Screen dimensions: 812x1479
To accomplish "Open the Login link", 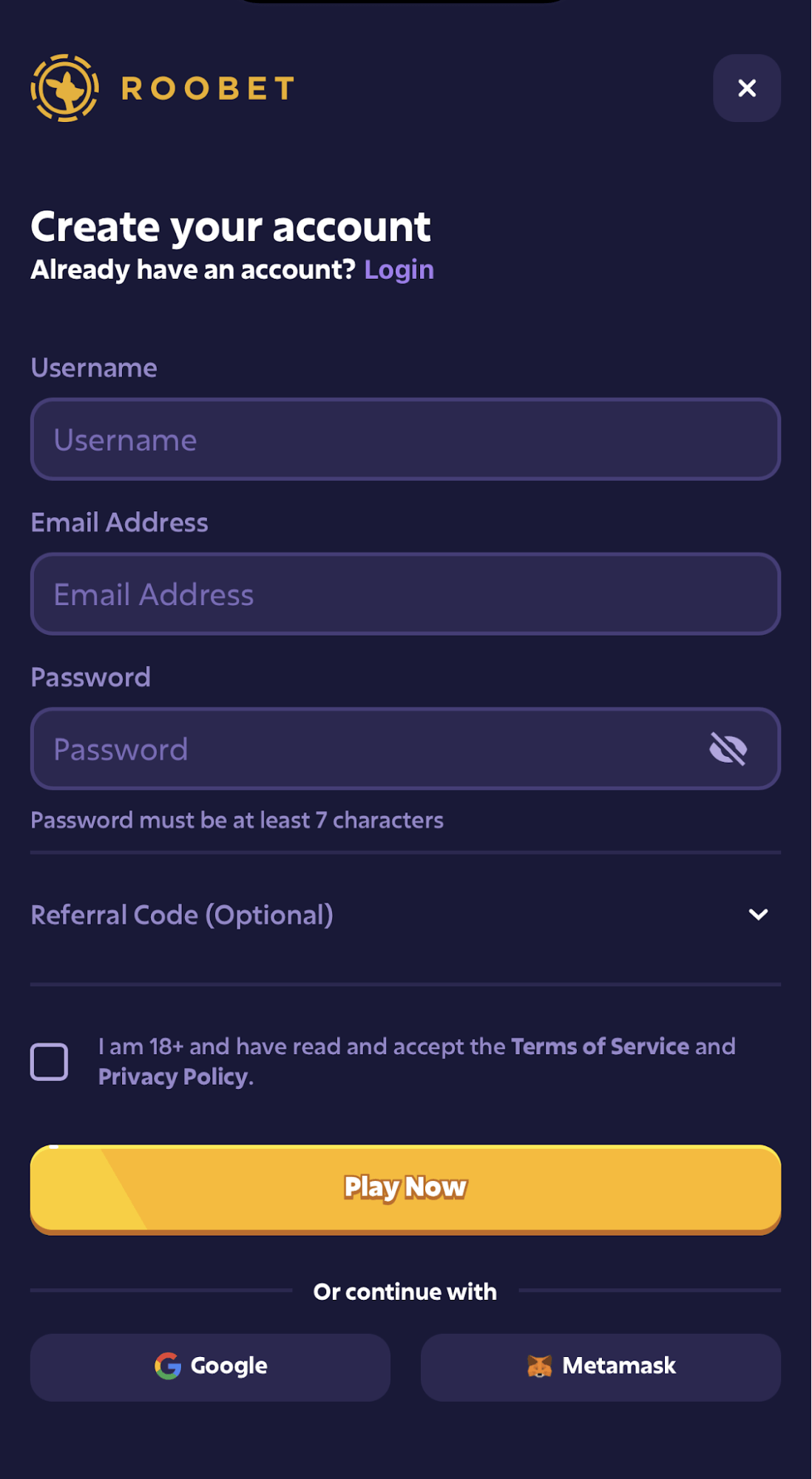I will [399, 270].
